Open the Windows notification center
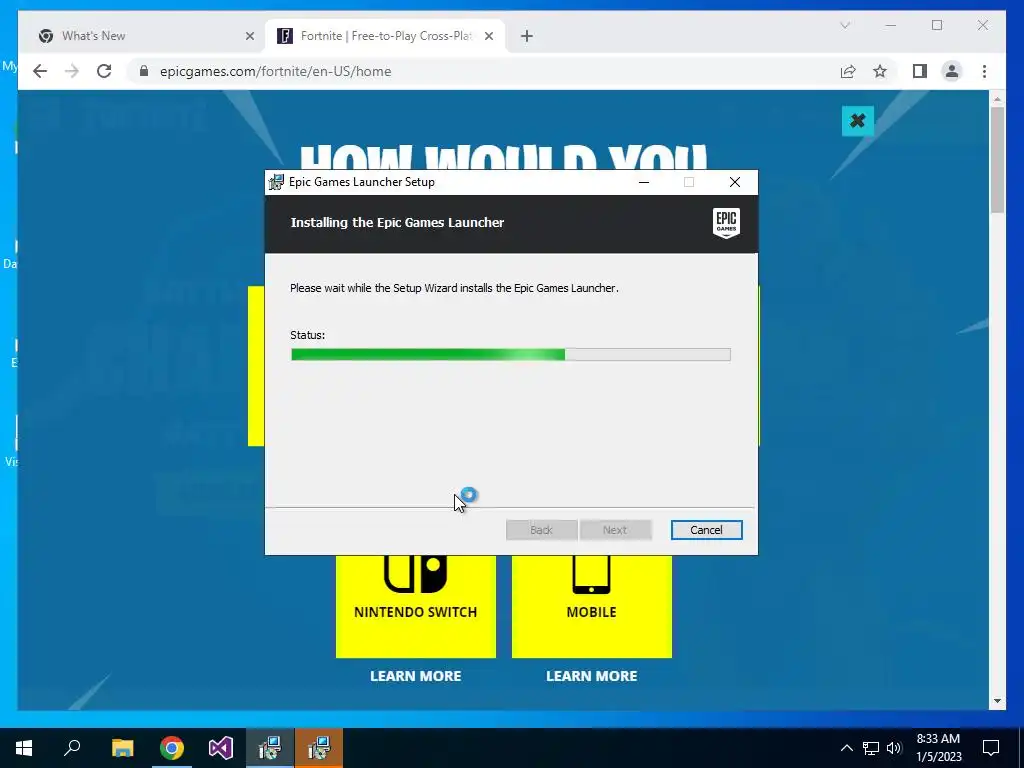This screenshot has height=768, width=1024. [x=991, y=748]
